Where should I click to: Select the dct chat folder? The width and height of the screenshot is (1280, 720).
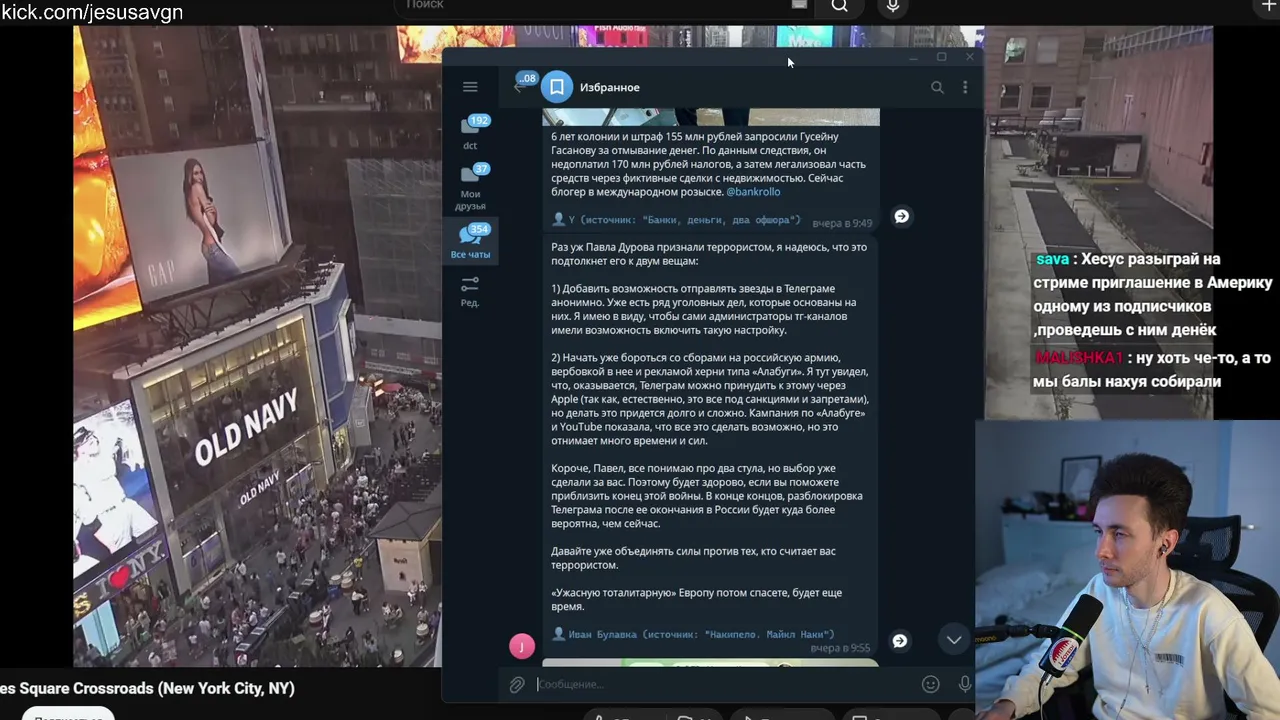coord(470,132)
